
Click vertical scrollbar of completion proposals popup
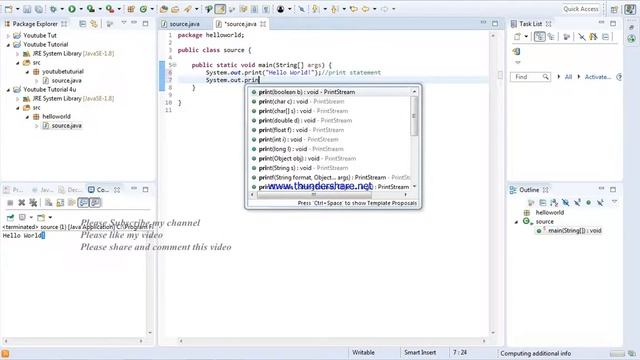414,139
